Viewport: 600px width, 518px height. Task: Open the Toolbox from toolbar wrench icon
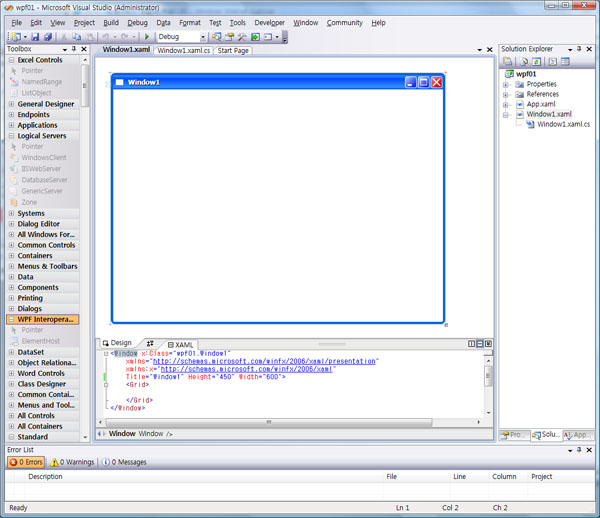point(242,37)
